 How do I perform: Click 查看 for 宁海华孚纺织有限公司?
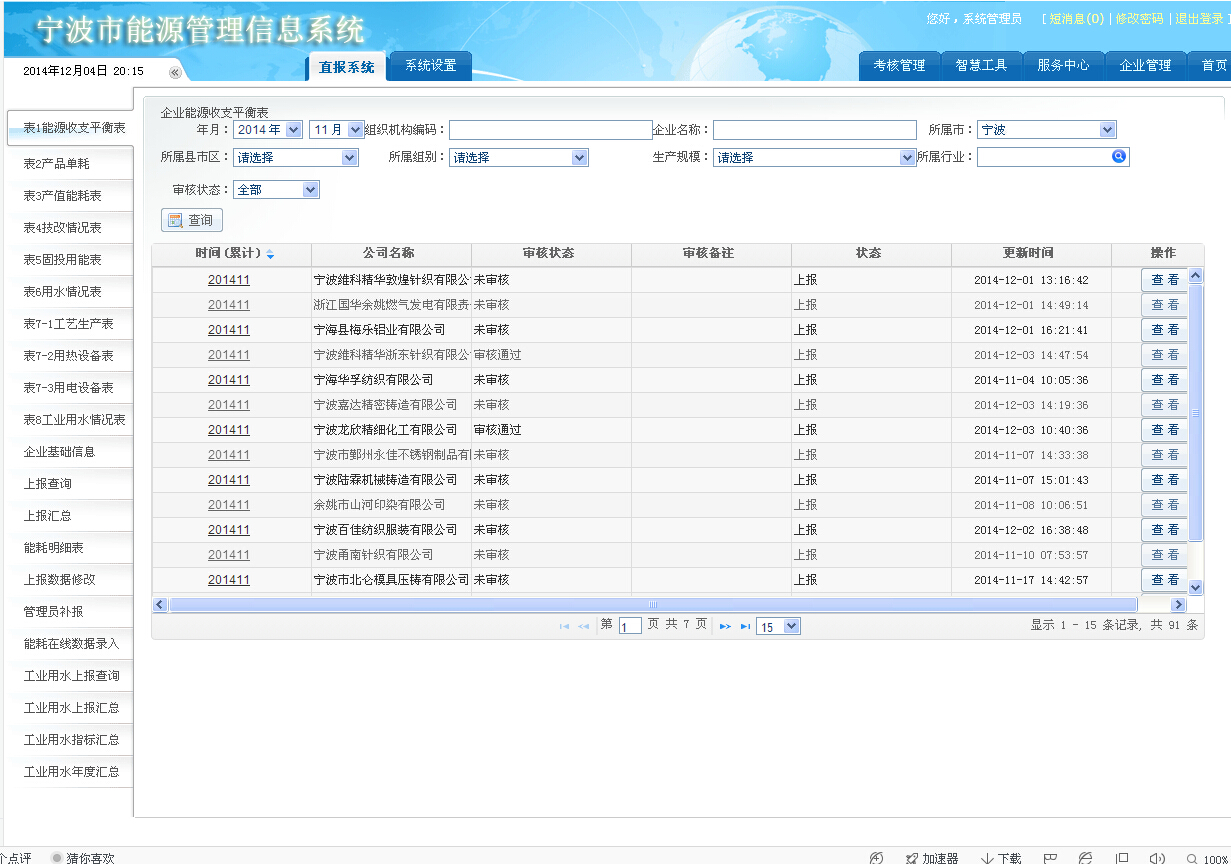pyautogui.click(x=1164, y=380)
